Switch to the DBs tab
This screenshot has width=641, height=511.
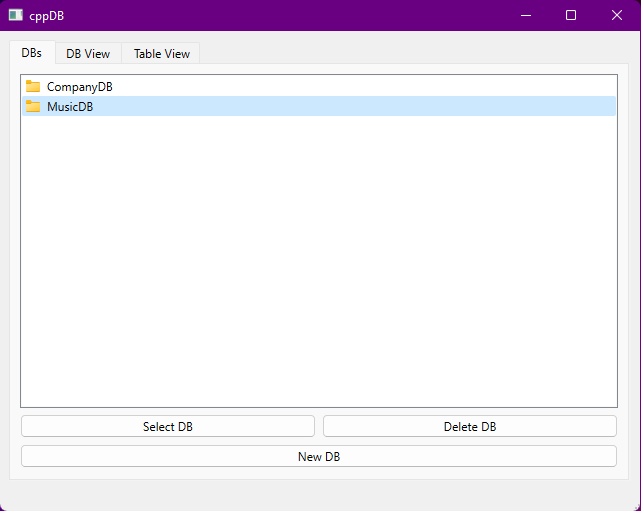click(x=32, y=53)
